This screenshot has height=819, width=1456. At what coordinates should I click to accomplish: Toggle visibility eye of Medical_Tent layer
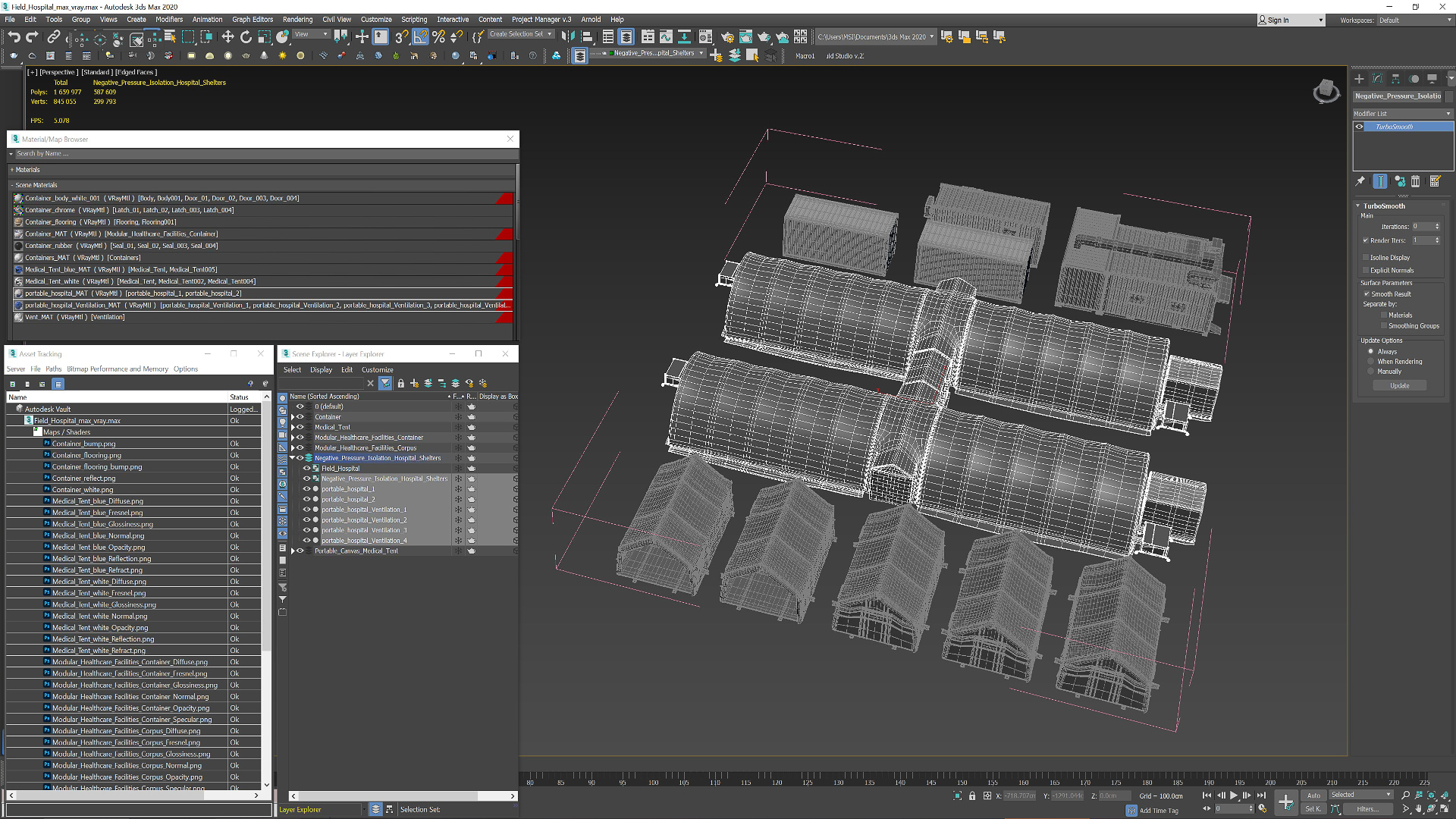[300, 427]
